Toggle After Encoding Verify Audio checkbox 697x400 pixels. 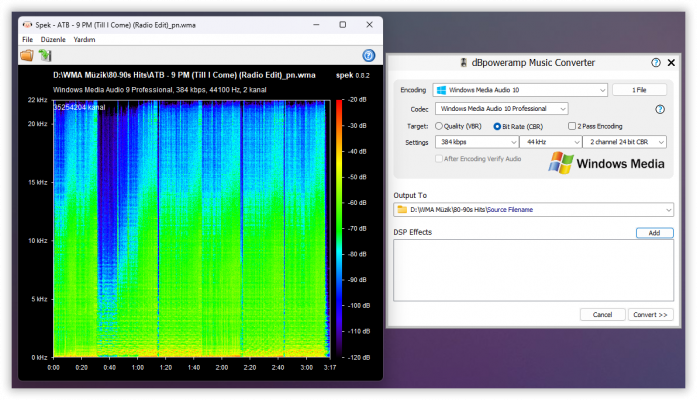click(x=439, y=159)
